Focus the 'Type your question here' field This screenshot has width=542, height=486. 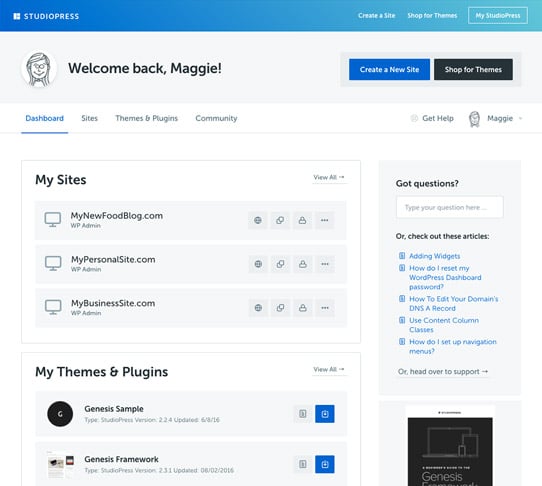coord(449,207)
